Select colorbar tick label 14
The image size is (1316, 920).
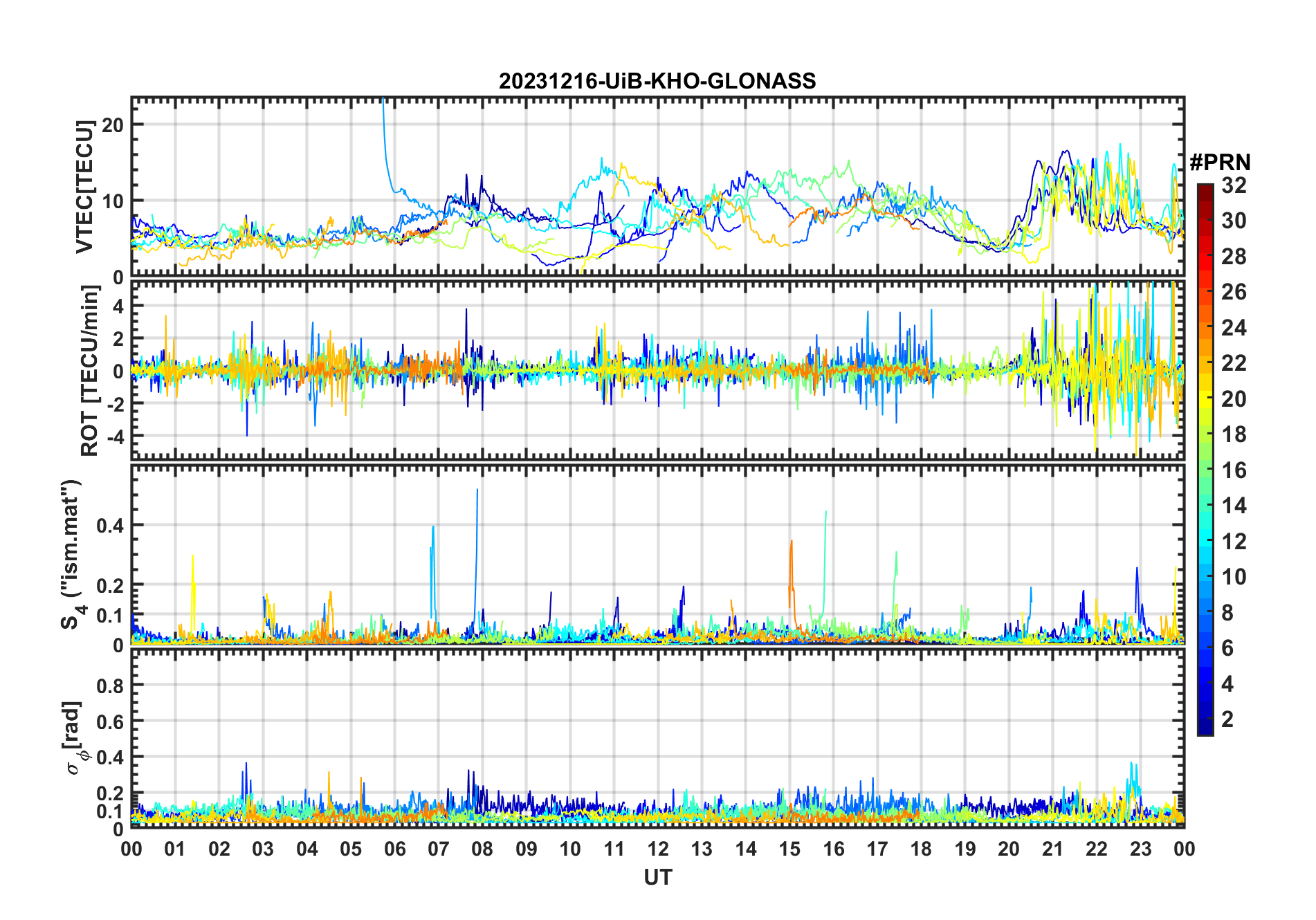(x=1234, y=506)
